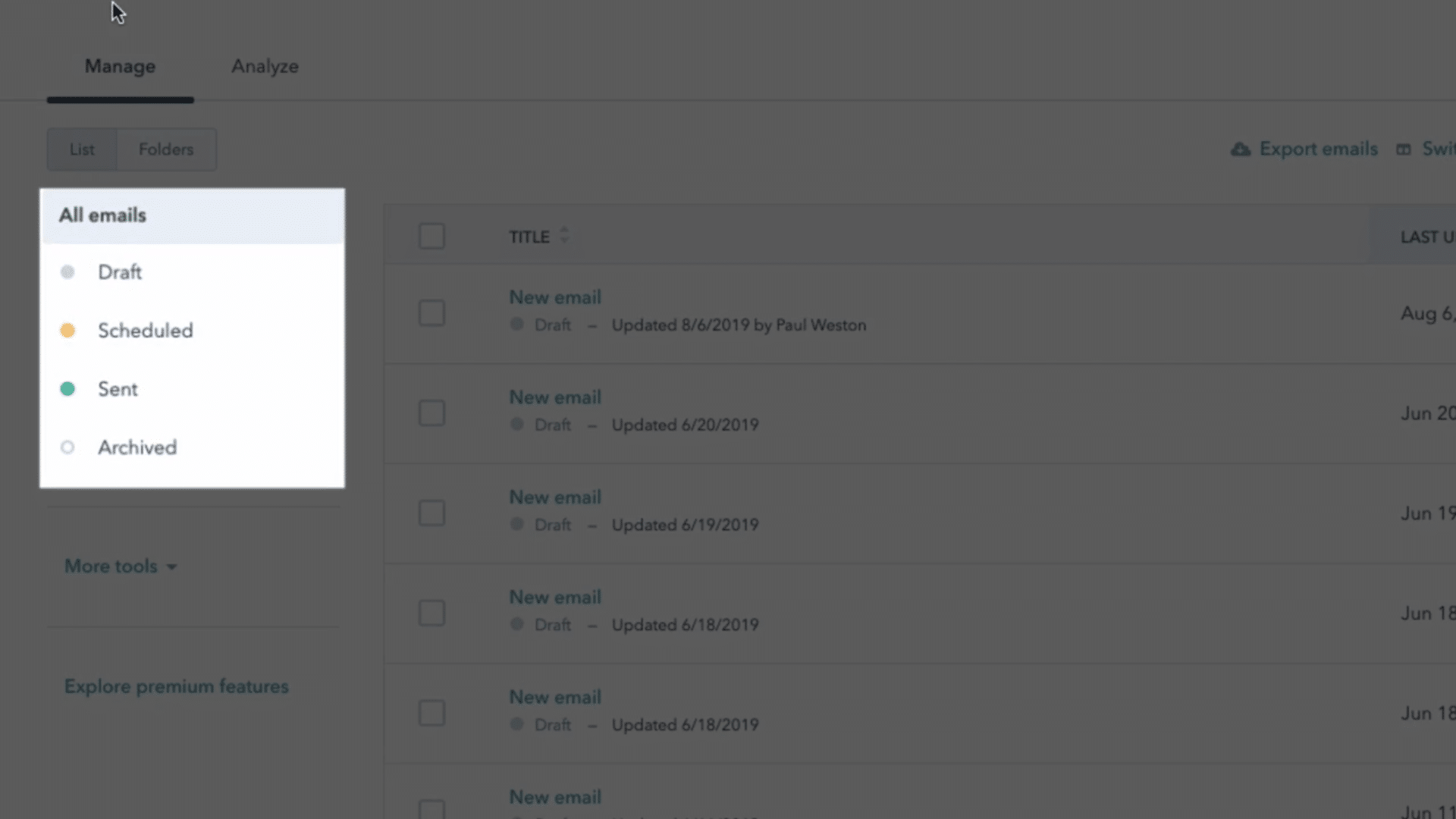Click the Manage tab icon
The height and width of the screenshot is (819, 1456).
coord(120,66)
